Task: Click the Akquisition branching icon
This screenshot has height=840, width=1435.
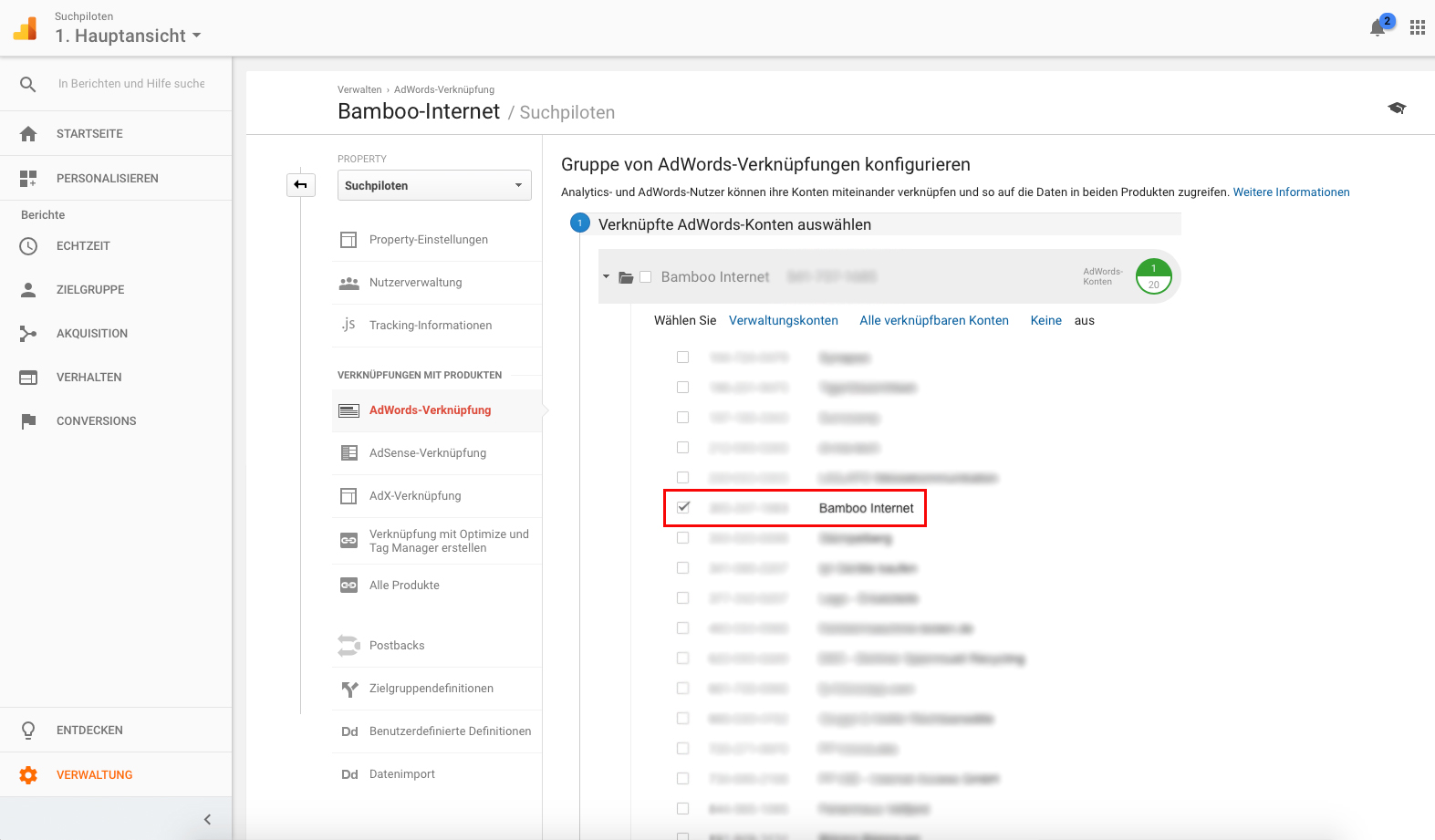Action: point(28,334)
